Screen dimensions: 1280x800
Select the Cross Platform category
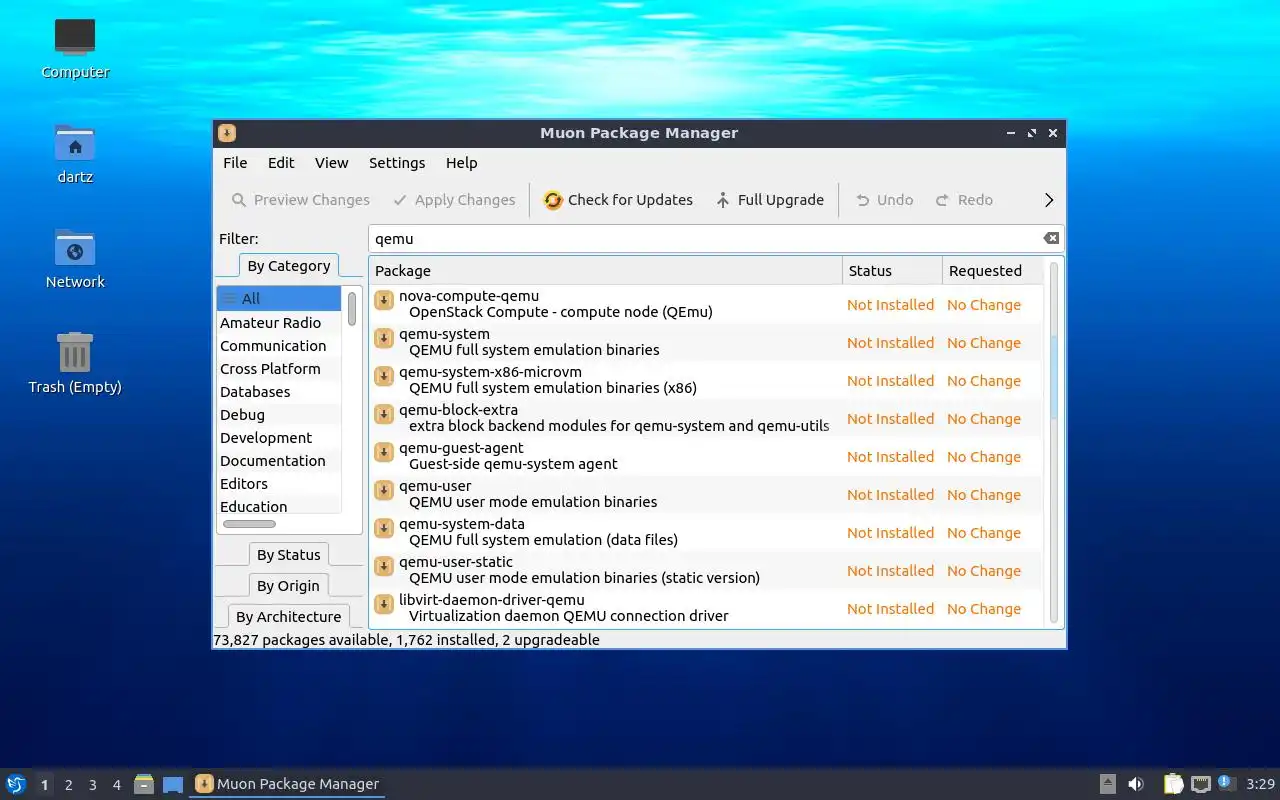click(279, 369)
